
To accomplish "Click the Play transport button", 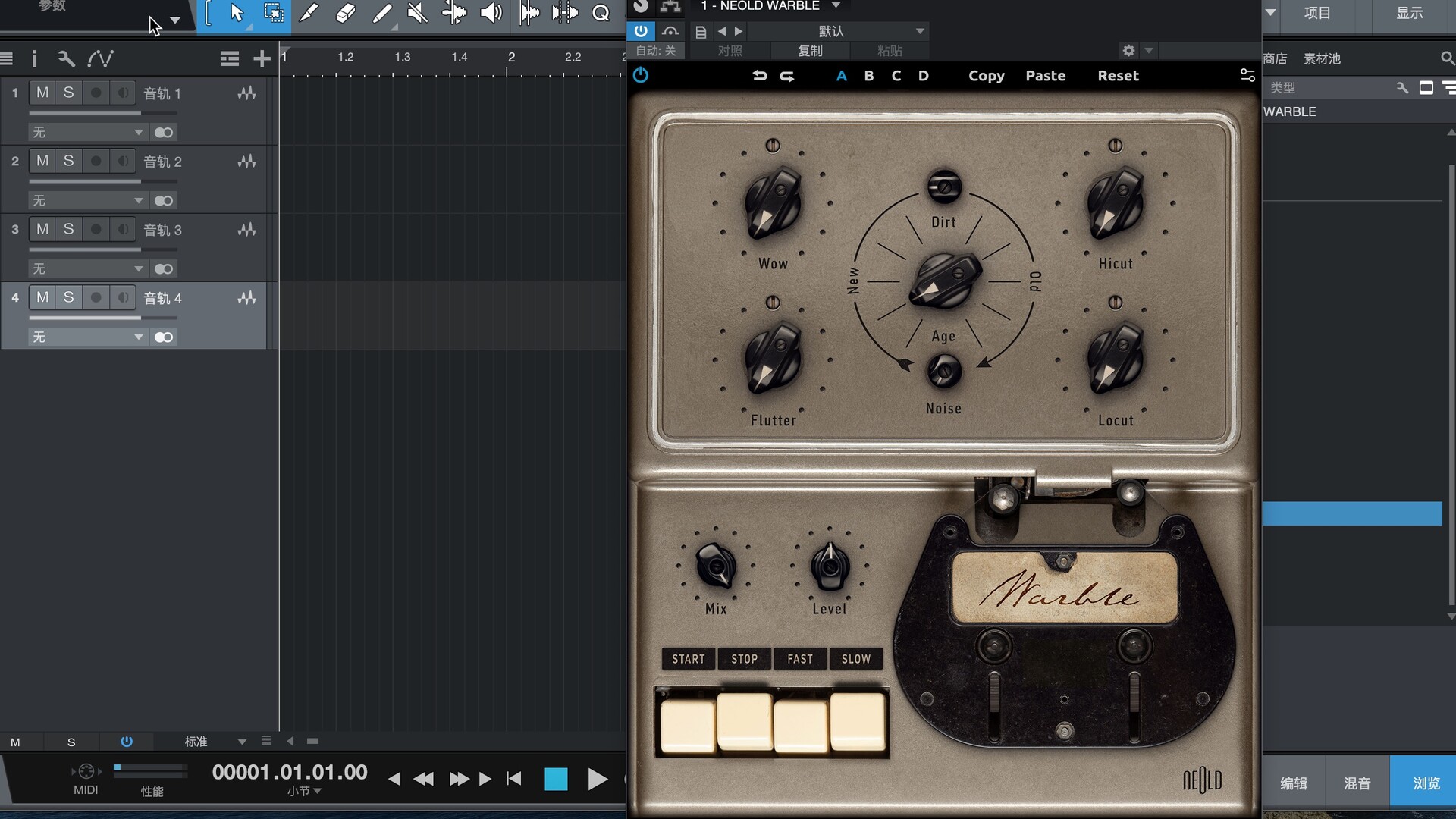I will tap(598, 779).
